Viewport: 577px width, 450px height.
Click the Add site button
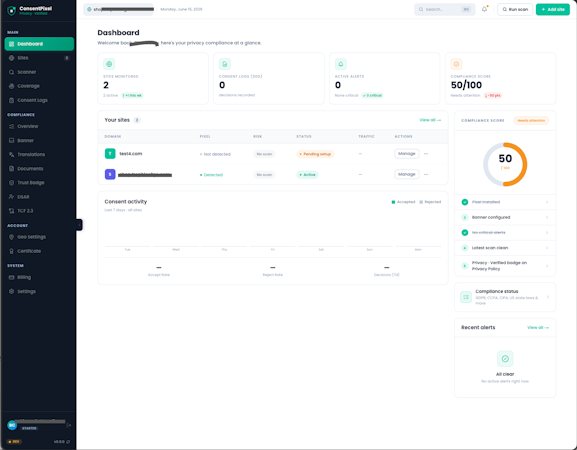click(x=553, y=9)
